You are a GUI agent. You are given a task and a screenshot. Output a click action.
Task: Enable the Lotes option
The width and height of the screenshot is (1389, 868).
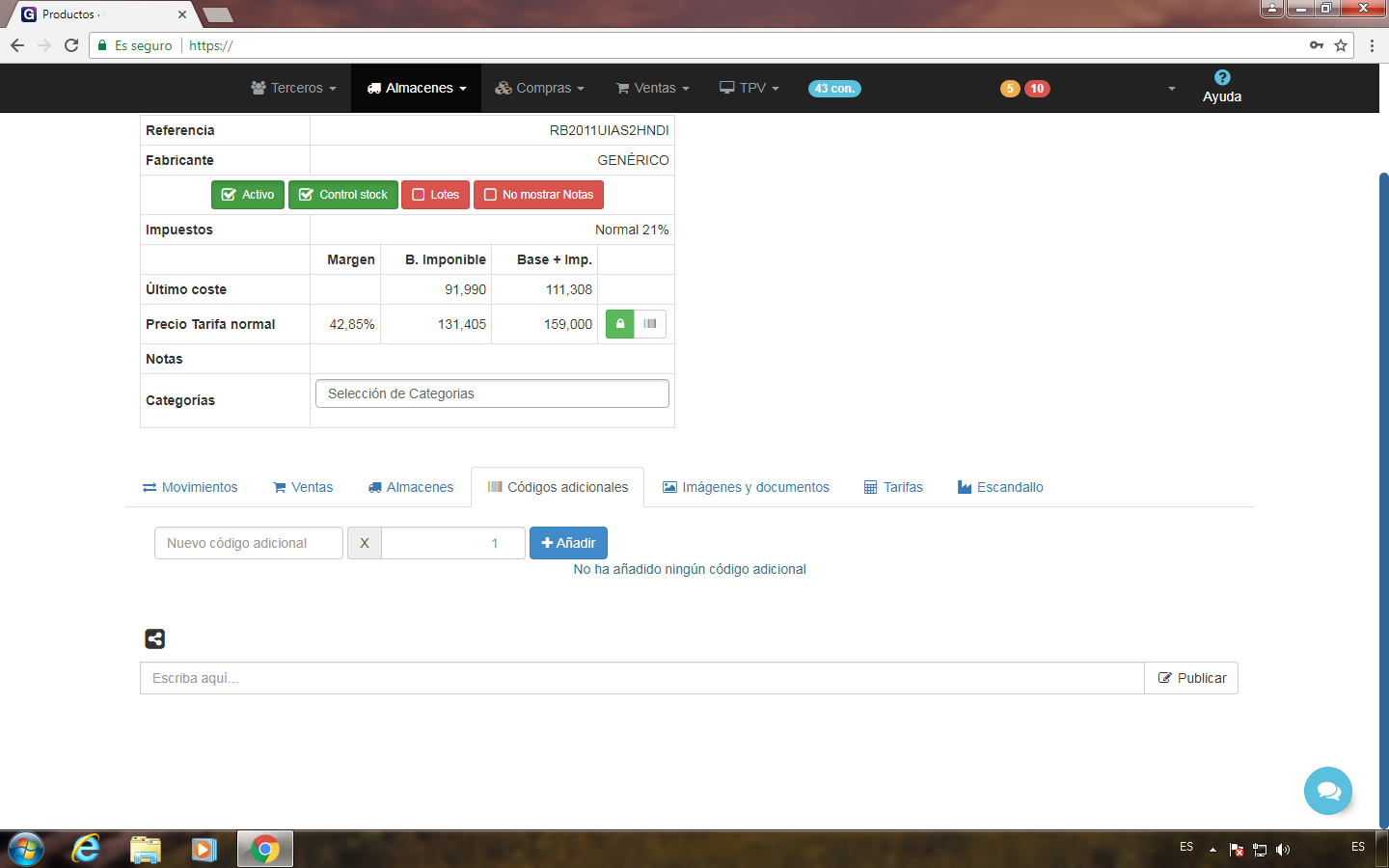(435, 195)
